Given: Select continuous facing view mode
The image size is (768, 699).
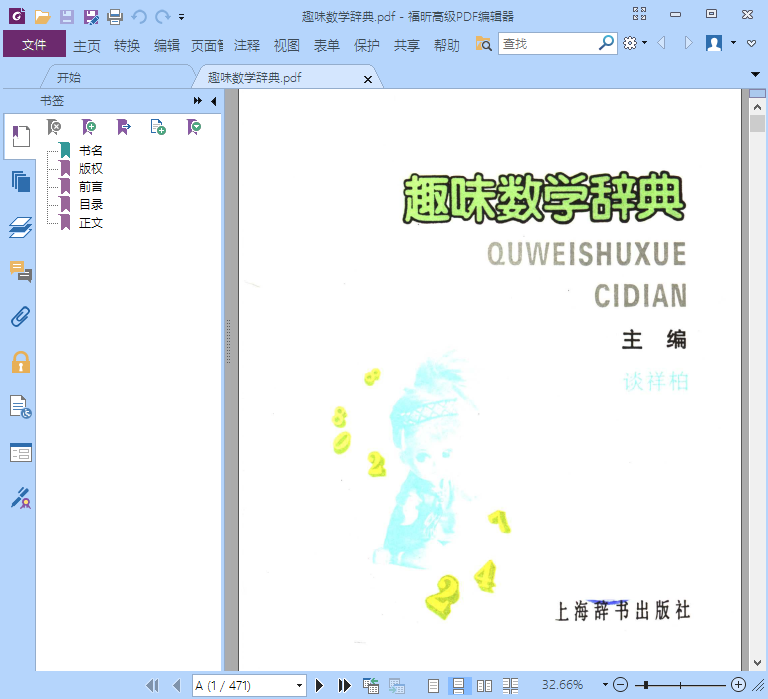Looking at the screenshot, I should [x=510, y=686].
